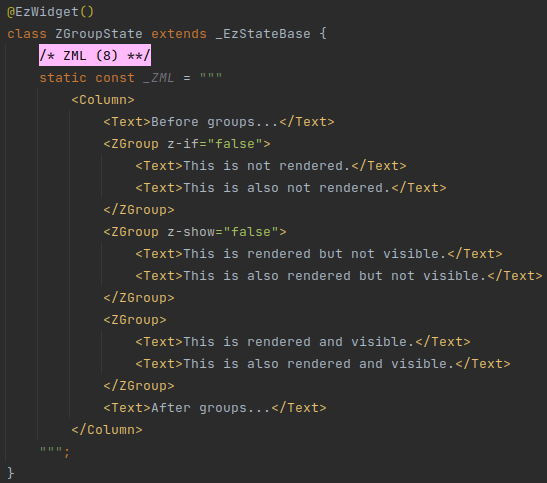Click the highlighted ZML (8) comment
This screenshot has width=547, height=483.
95,55
